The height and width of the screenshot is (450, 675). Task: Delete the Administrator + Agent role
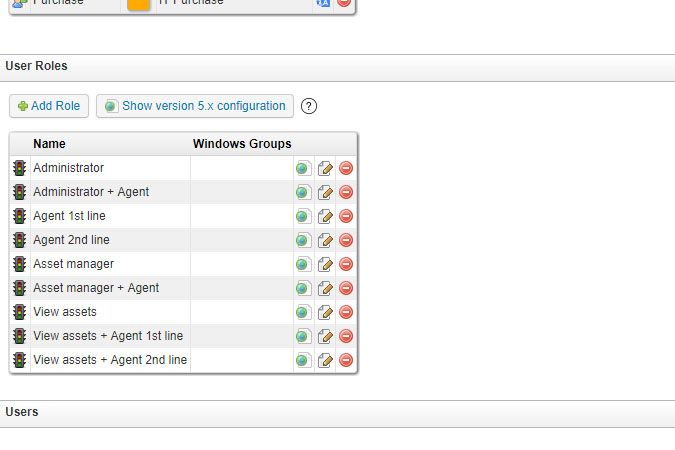pos(346,192)
